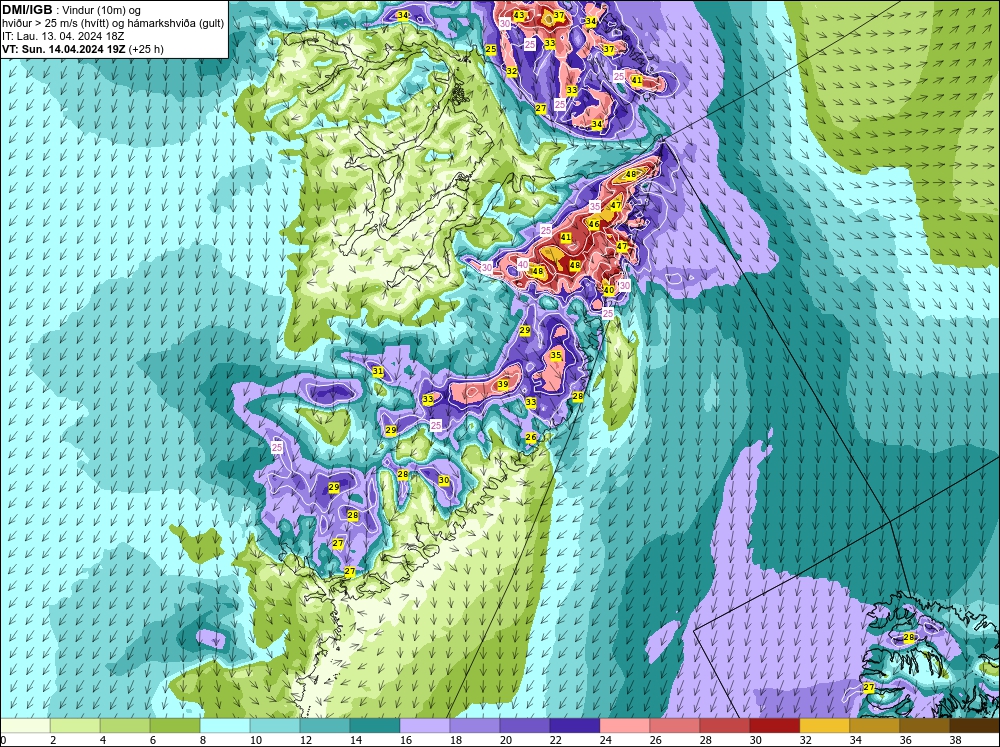Select the legend scale number '6'
Viewport: 1000px width, 747px height.
[153, 740]
